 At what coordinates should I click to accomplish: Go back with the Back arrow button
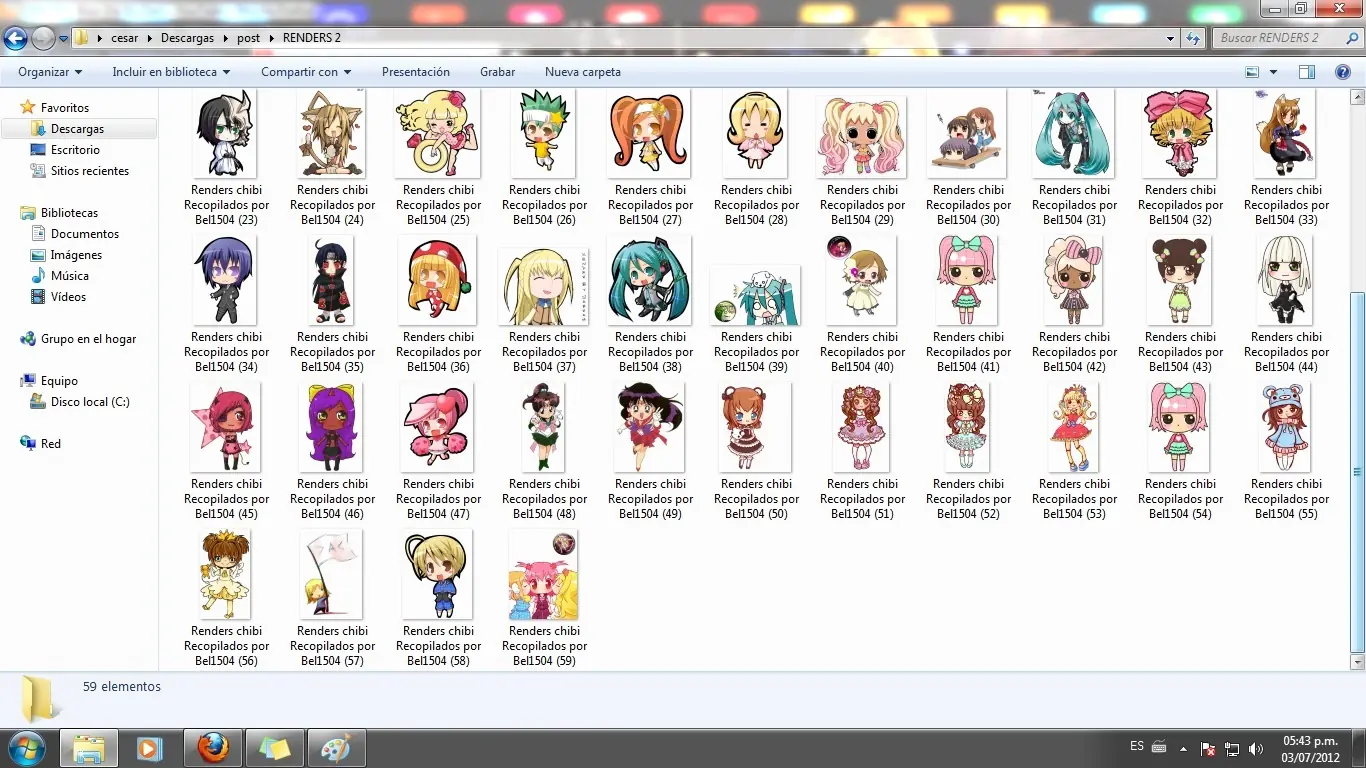click(15, 38)
